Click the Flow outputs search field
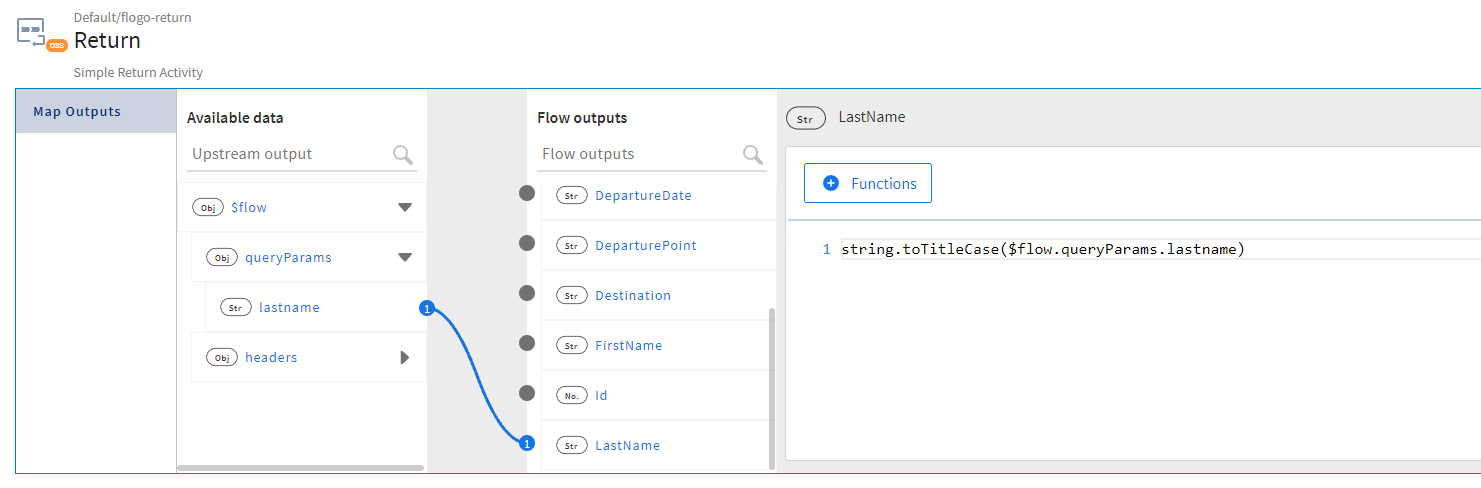The height and width of the screenshot is (488, 1481). [x=638, y=154]
